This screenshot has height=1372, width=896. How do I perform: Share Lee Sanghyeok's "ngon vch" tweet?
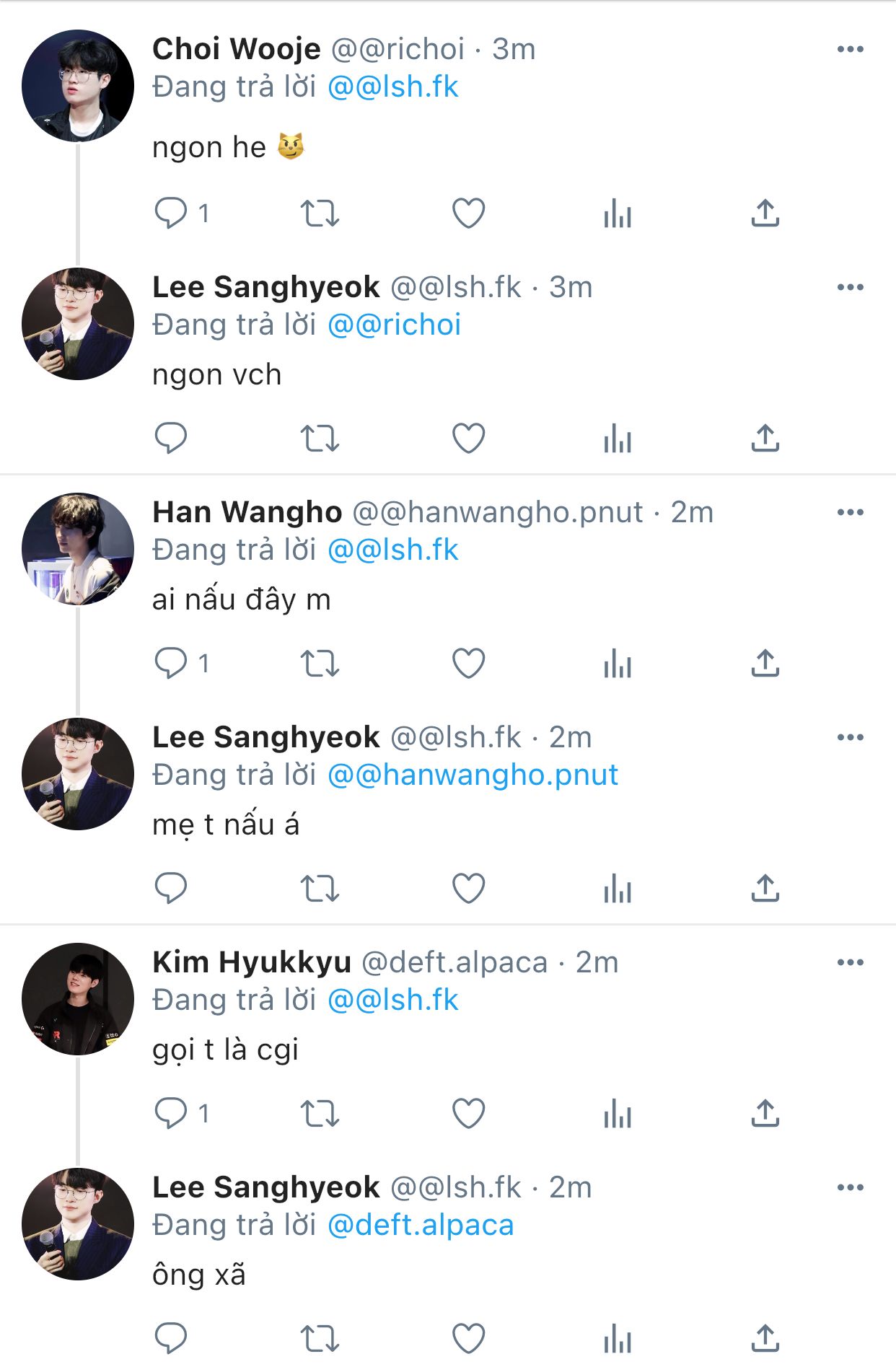pyautogui.click(x=765, y=438)
